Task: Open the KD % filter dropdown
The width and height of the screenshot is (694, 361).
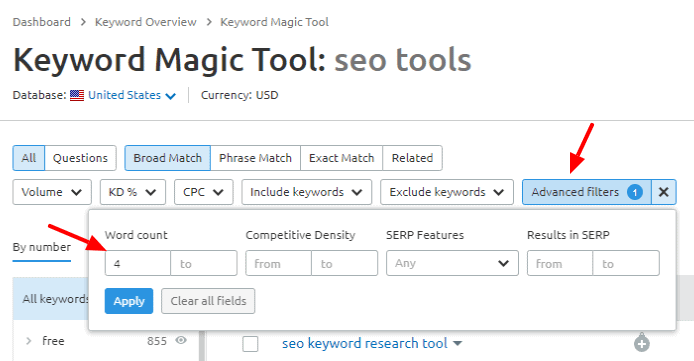Action: [x=133, y=192]
